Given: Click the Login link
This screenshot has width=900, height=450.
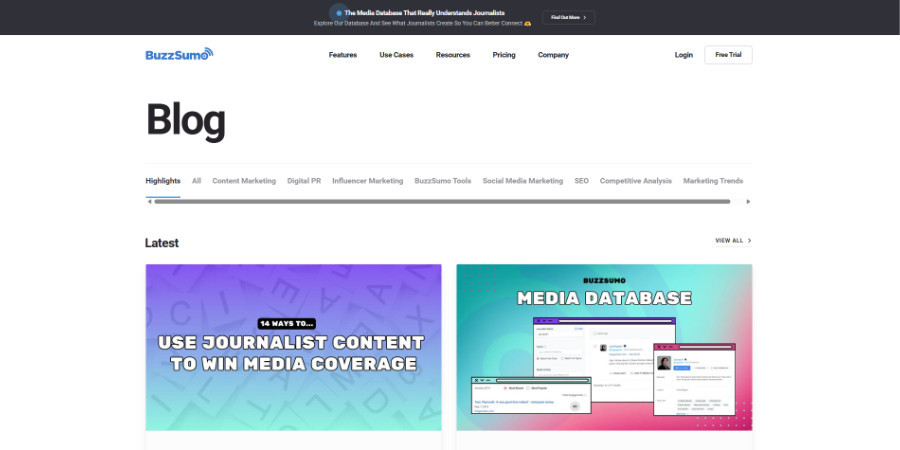Looking at the screenshot, I should click(x=684, y=55).
